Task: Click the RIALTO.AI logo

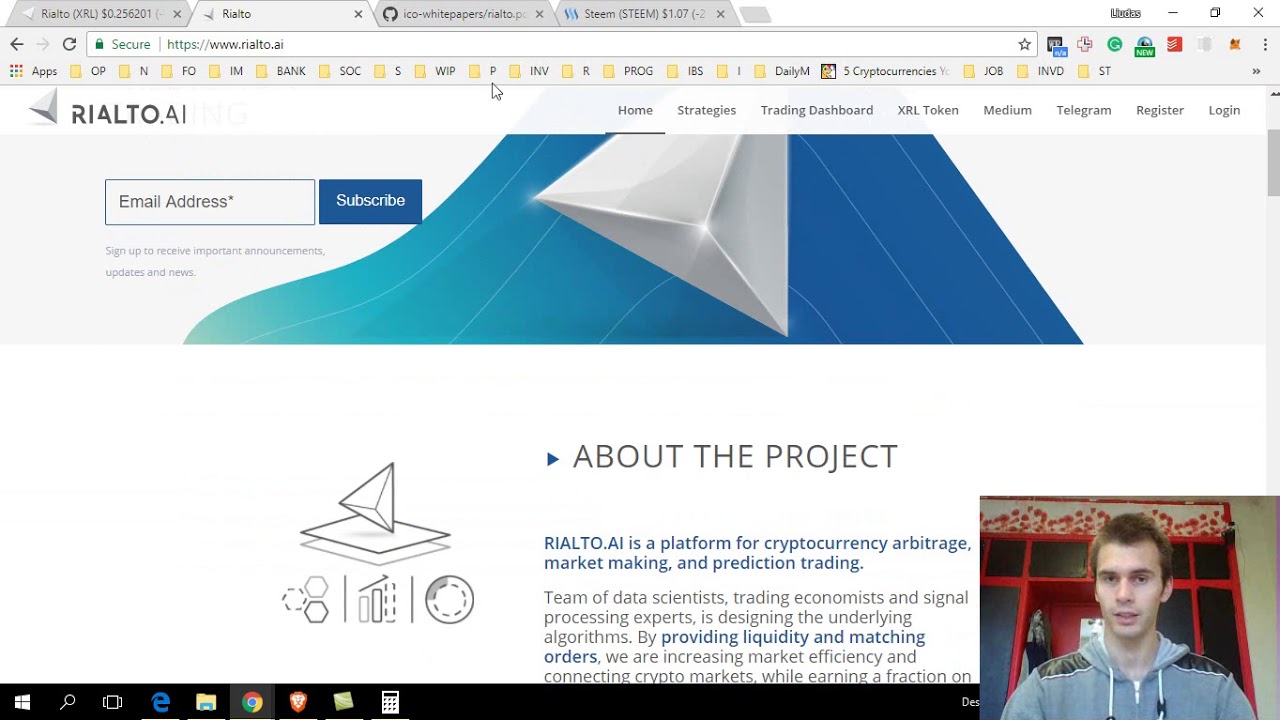Action: coord(107,110)
